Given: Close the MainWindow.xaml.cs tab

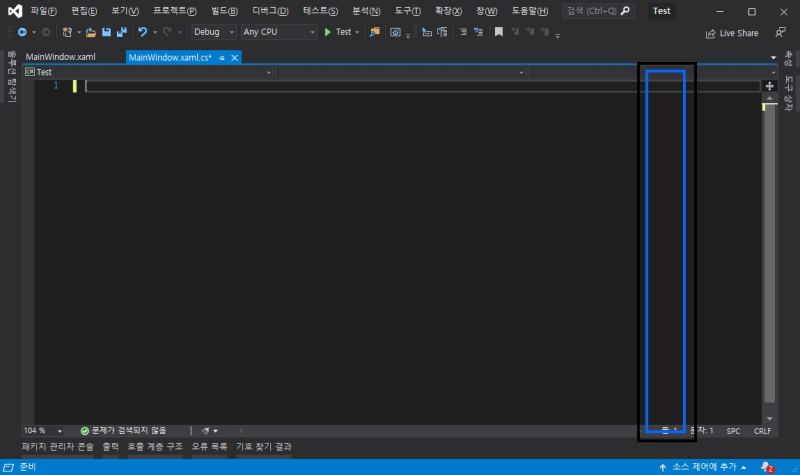Looking at the screenshot, I should coord(235,58).
